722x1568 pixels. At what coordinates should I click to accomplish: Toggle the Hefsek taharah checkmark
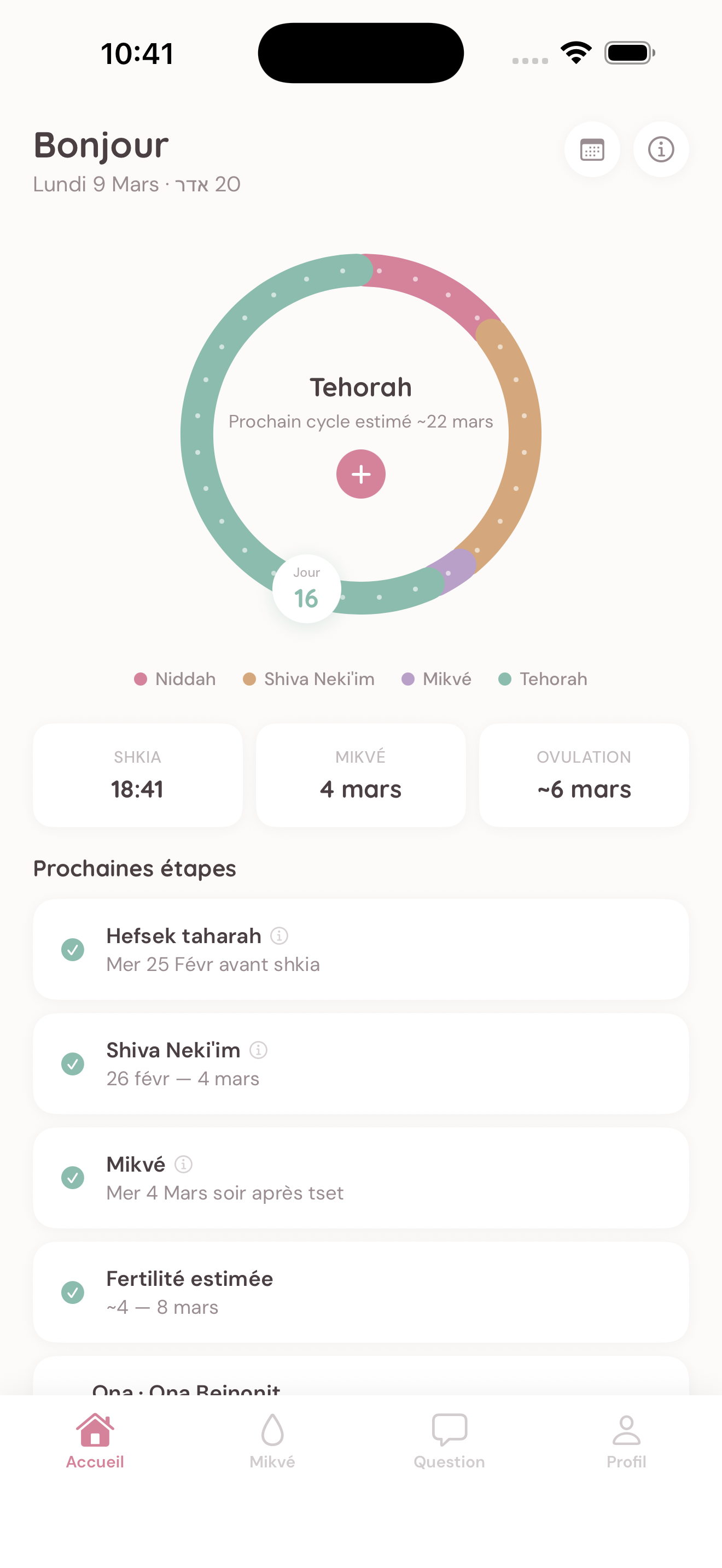click(x=73, y=950)
